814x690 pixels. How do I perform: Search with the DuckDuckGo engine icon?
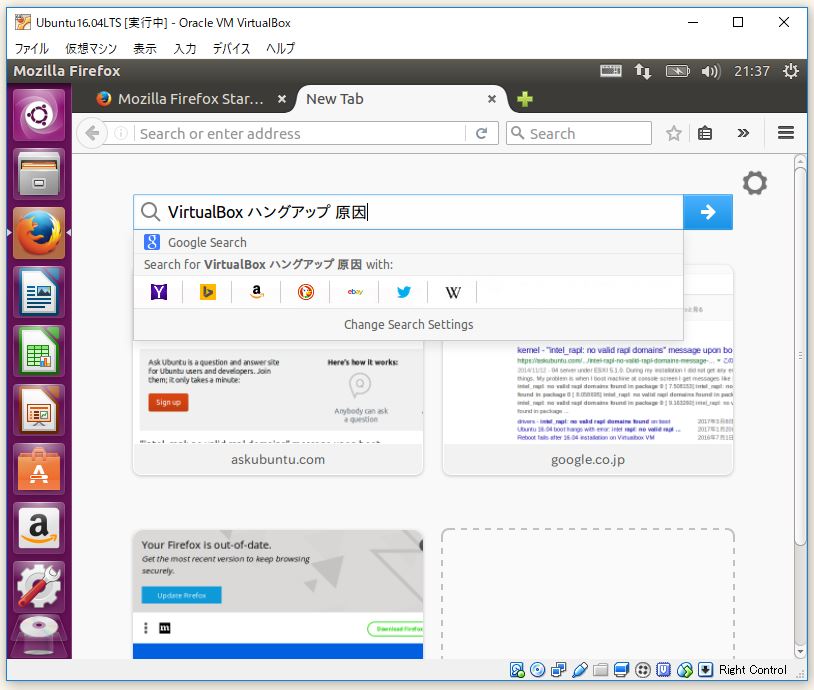tap(306, 292)
